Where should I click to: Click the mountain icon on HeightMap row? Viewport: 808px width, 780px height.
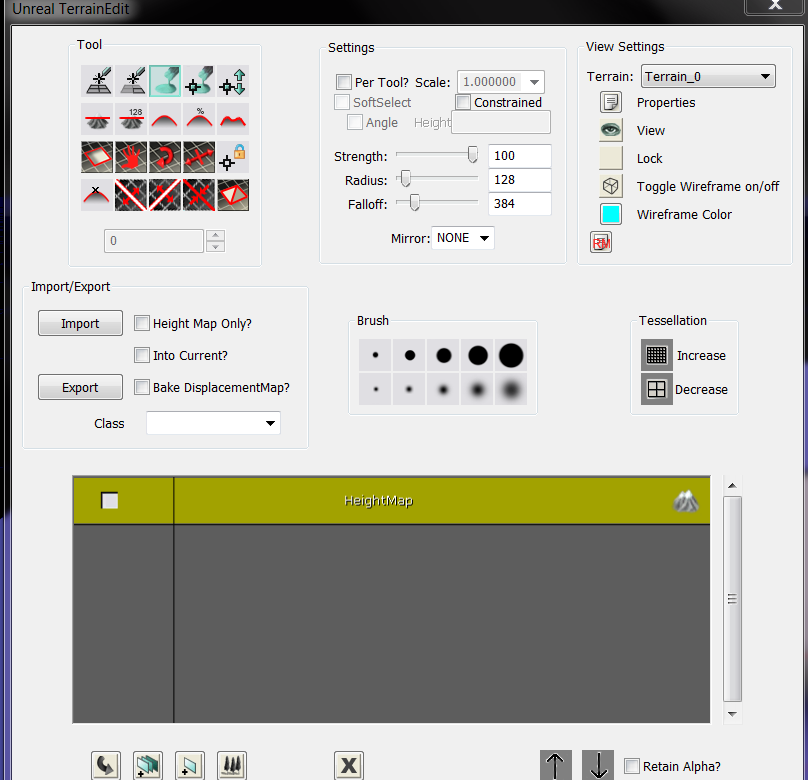coord(685,501)
